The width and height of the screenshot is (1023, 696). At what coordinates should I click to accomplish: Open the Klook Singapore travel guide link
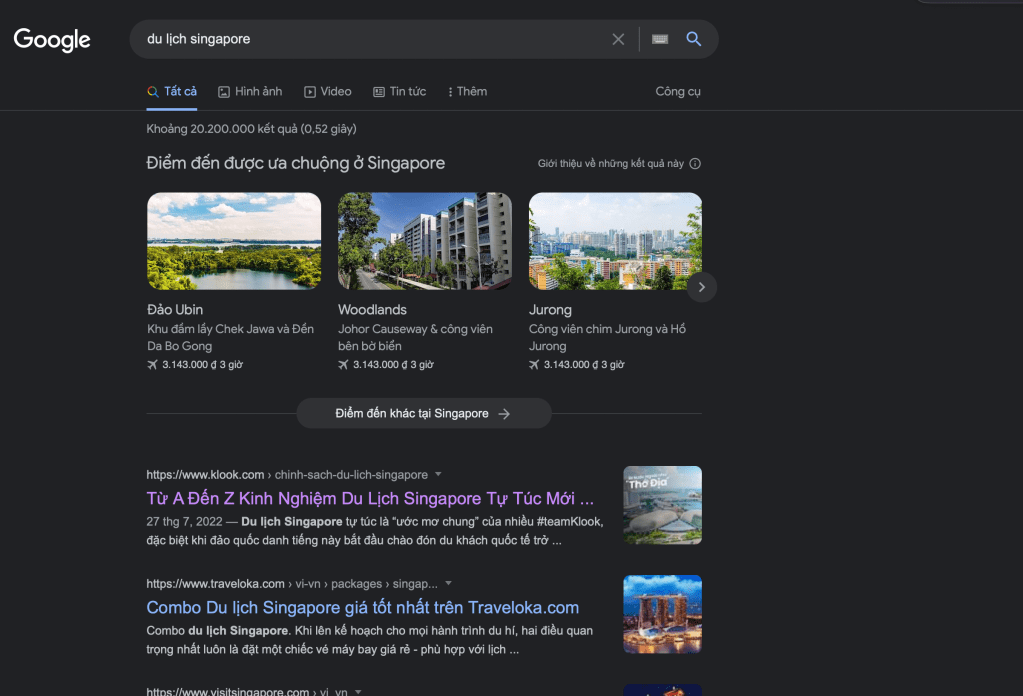[370, 498]
